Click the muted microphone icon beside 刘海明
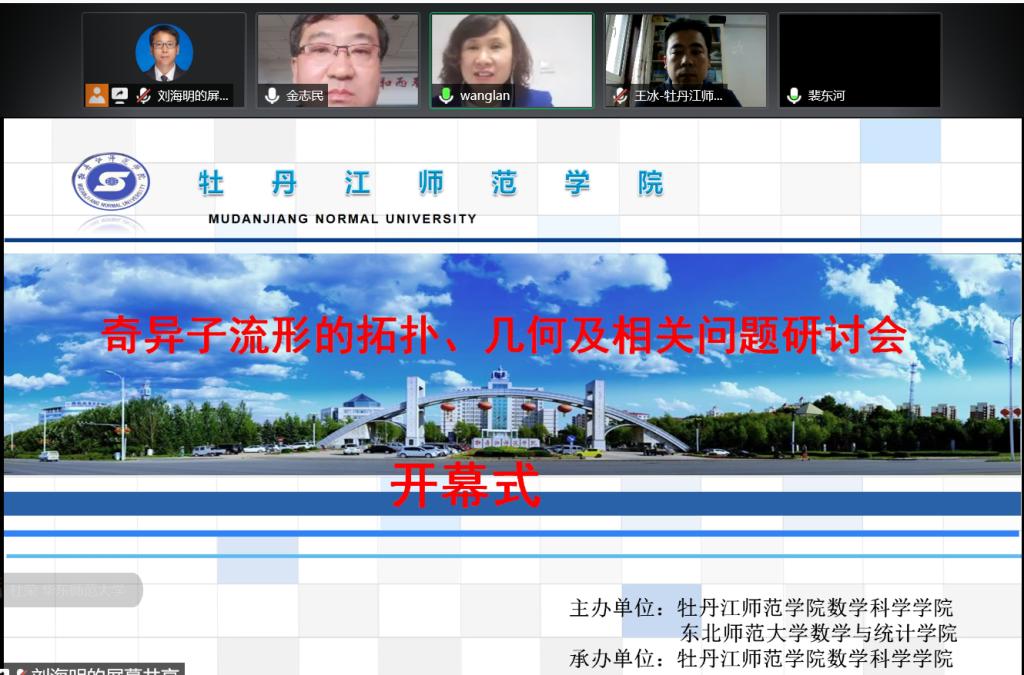 click(144, 96)
